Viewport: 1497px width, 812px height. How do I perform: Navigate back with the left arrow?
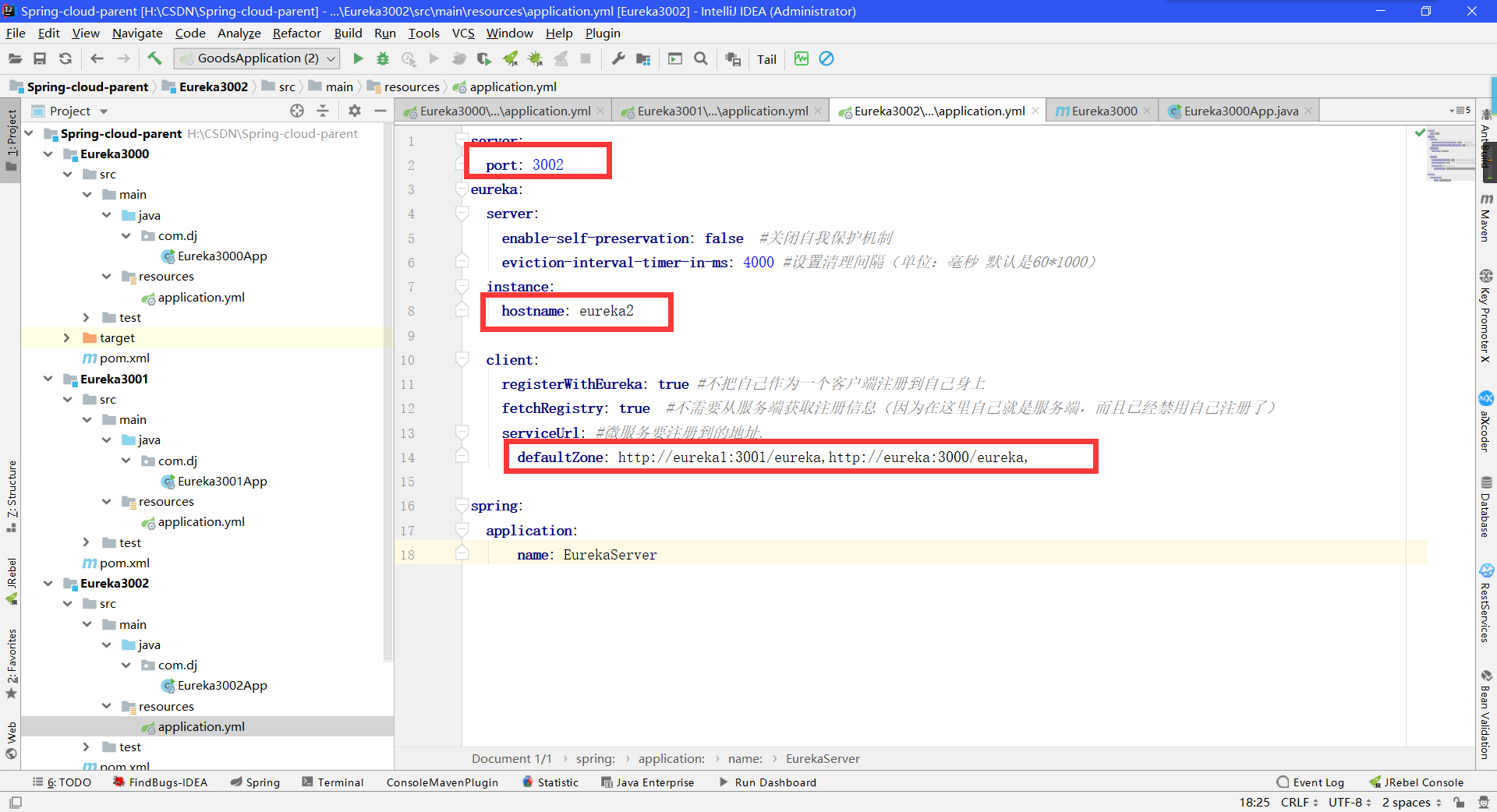coord(97,58)
